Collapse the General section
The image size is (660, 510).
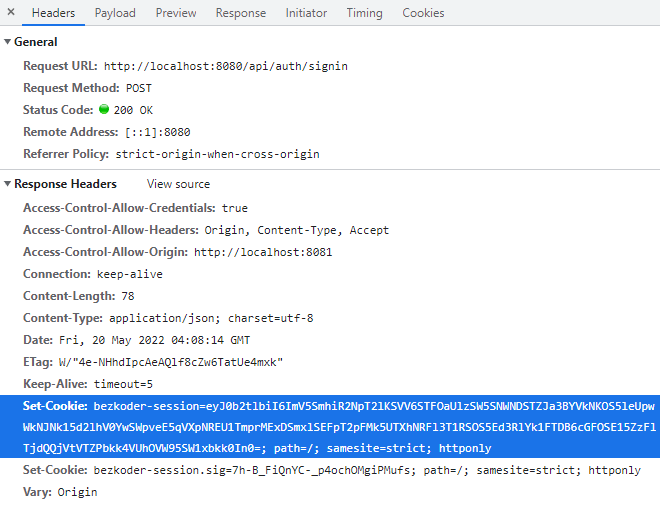(8, 42)
